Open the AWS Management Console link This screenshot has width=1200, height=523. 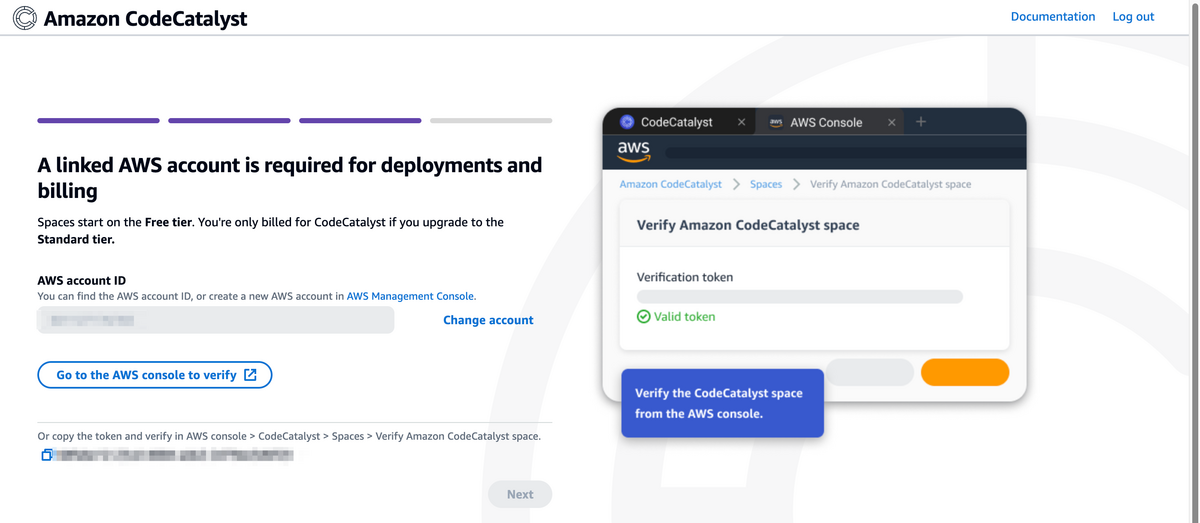tap(410, 296)
